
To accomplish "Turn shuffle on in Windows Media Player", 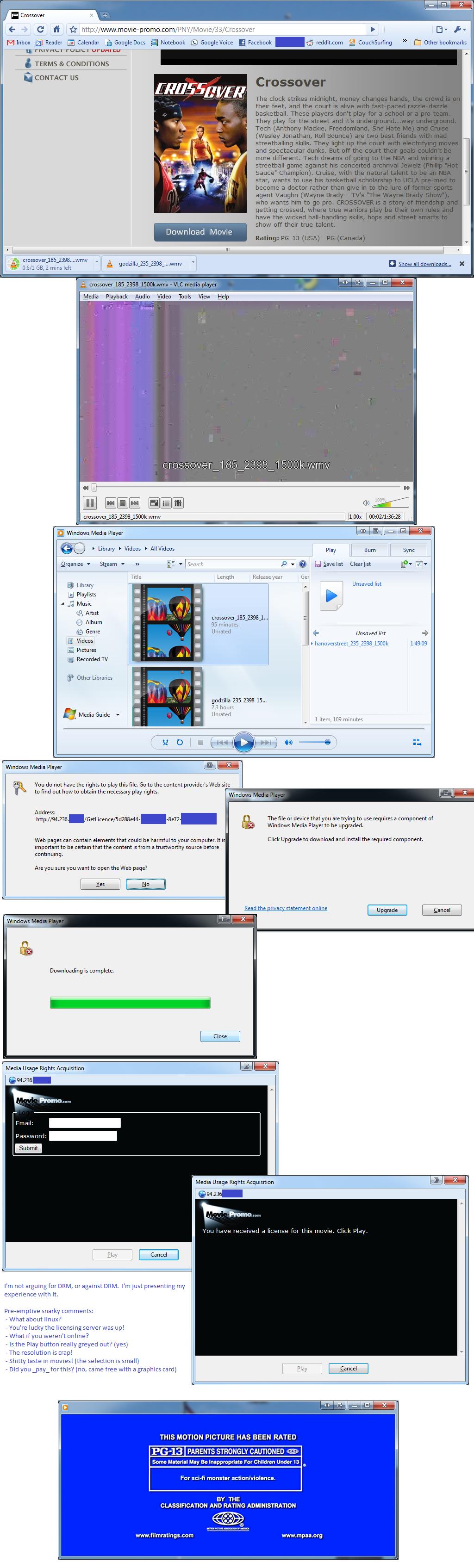I will click(165, 742).
